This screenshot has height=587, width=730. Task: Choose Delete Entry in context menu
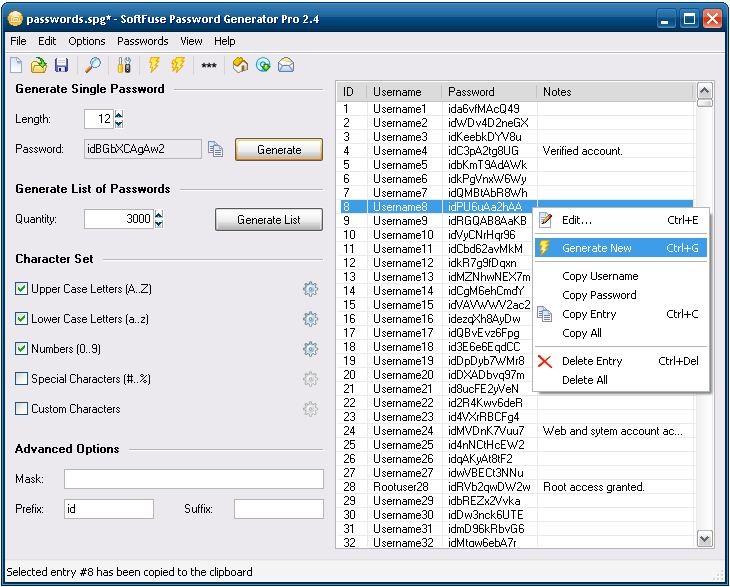(621, 361)
